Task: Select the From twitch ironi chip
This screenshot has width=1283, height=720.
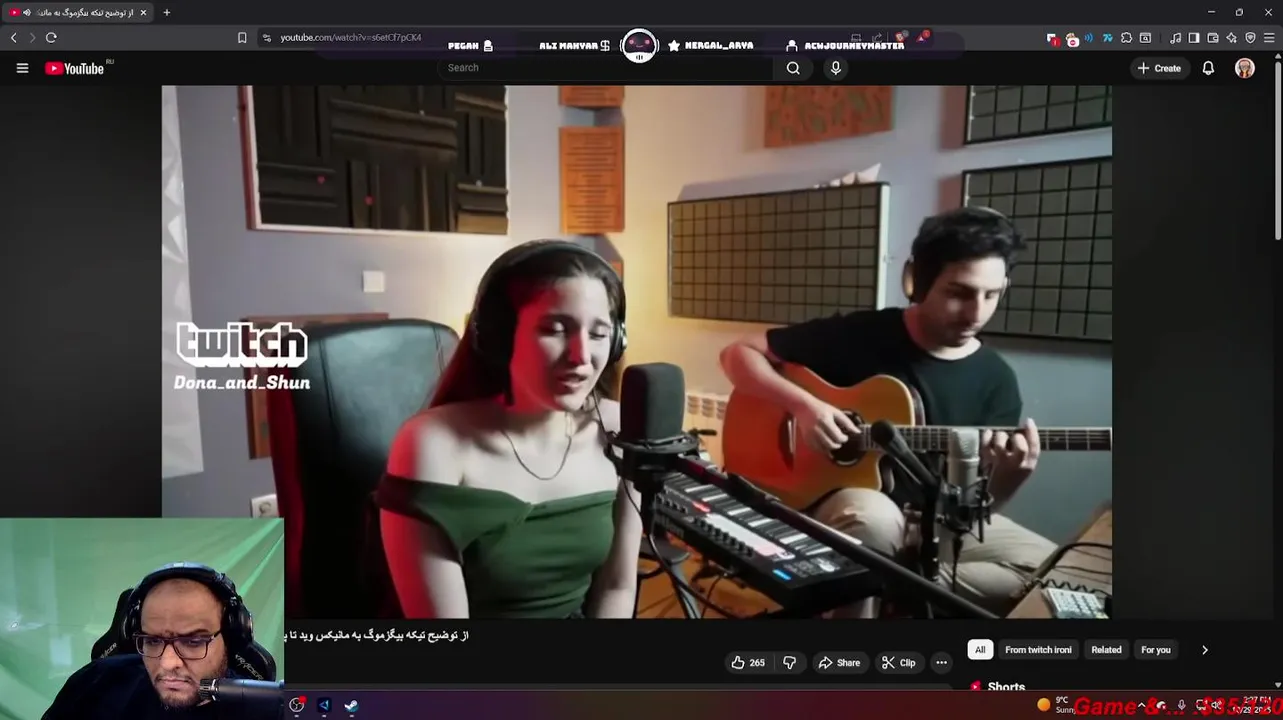Action: pyautogui.click(x=1038, y=650)
